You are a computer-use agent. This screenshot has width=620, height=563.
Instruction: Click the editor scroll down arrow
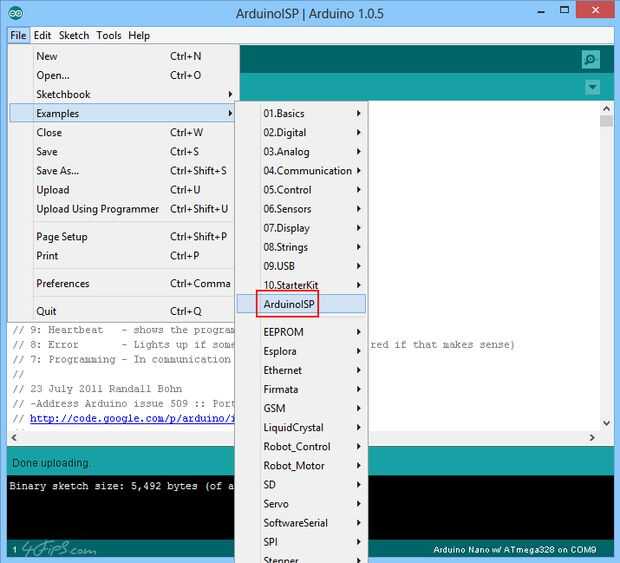click(x=606, y=423)
